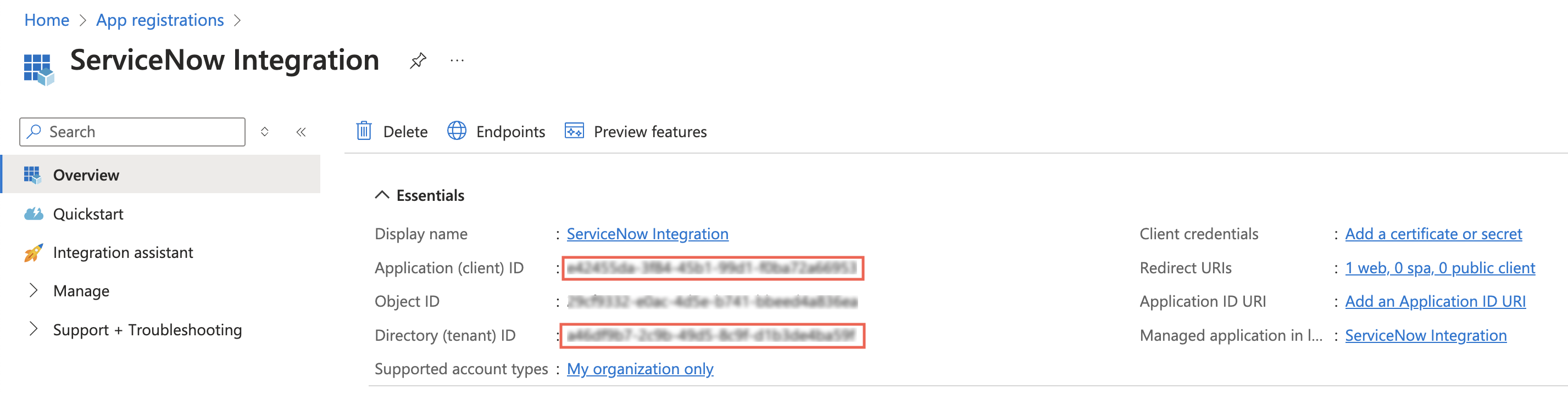The image size is (1568, 394).
Task: Go to App registrations breadcrumb
Action: 160,20
